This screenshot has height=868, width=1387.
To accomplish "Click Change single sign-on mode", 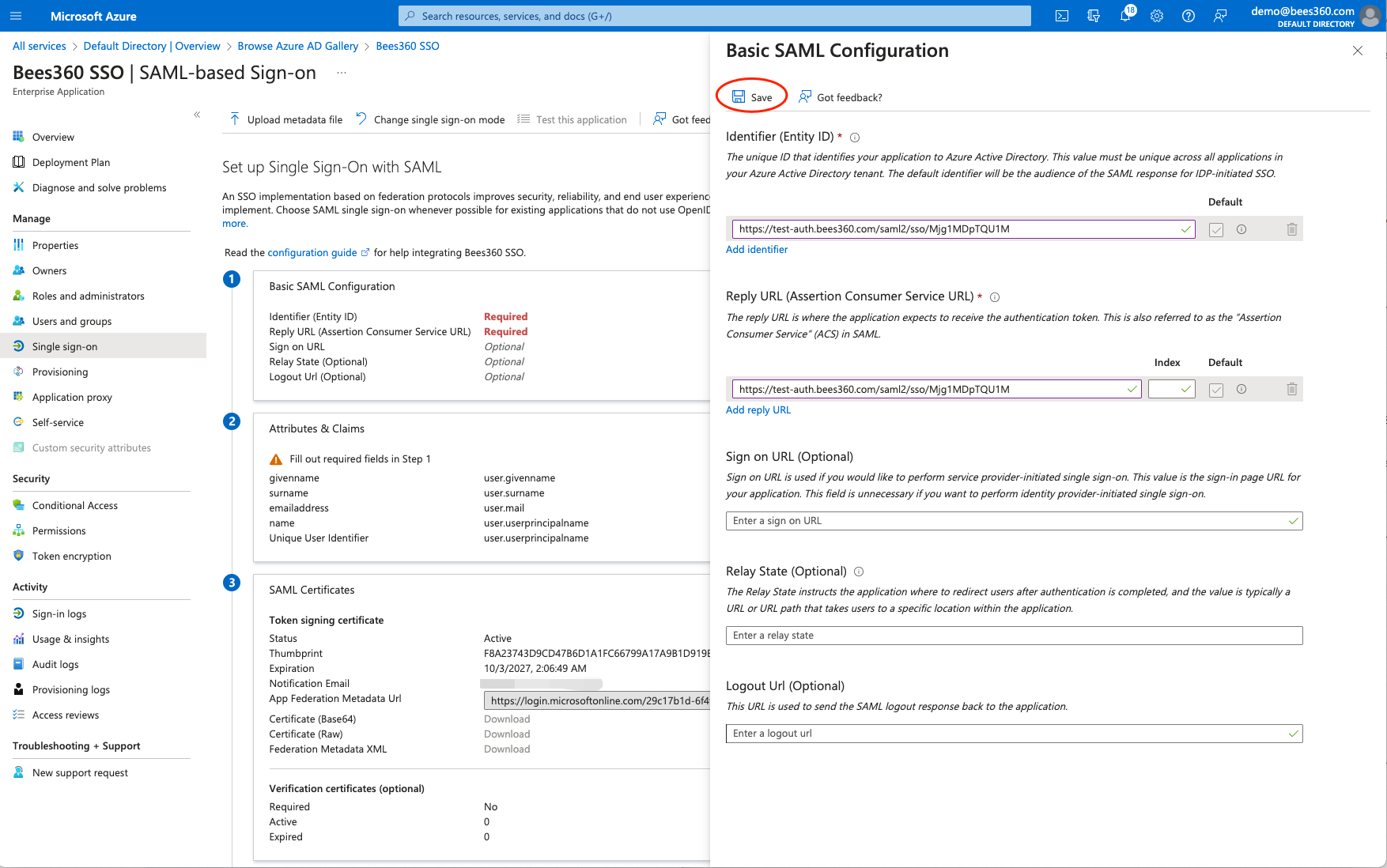I will (430, 119).
